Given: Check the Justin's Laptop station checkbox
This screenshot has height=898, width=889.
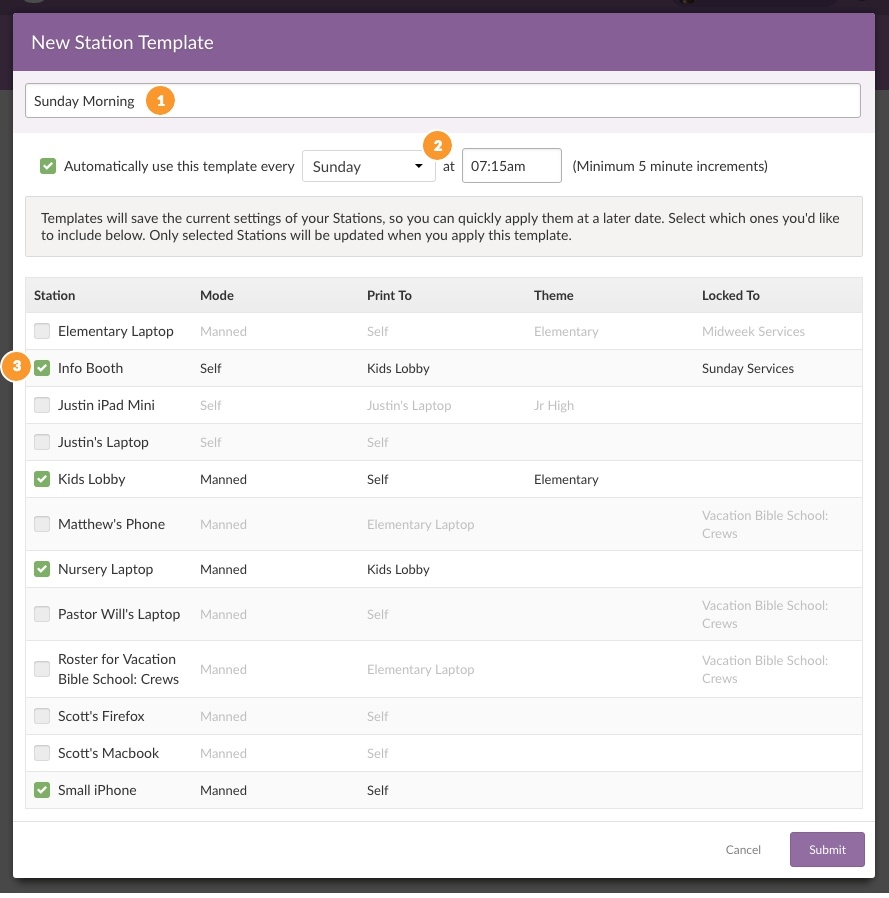Looking at the screenshot, I should (x=42, y=442).
